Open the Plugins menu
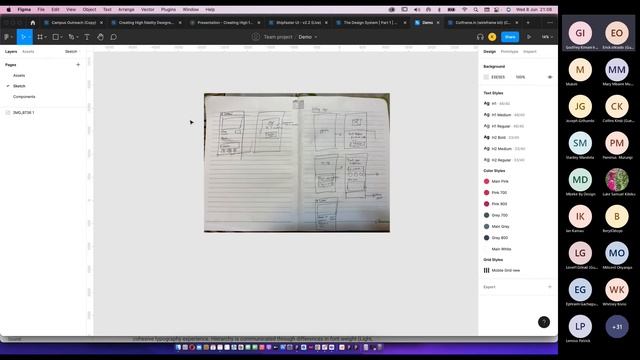The height and width of the screenshot is (360, 640). [168, 9]
